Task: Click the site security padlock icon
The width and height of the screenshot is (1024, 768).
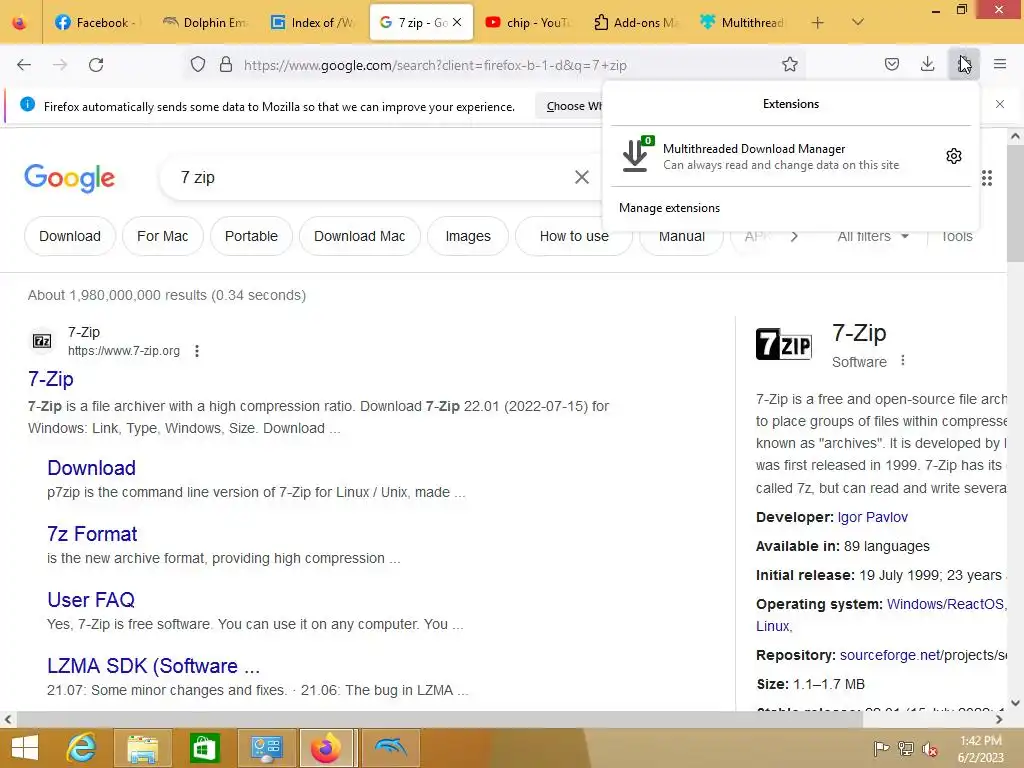Action: [226, 65]
